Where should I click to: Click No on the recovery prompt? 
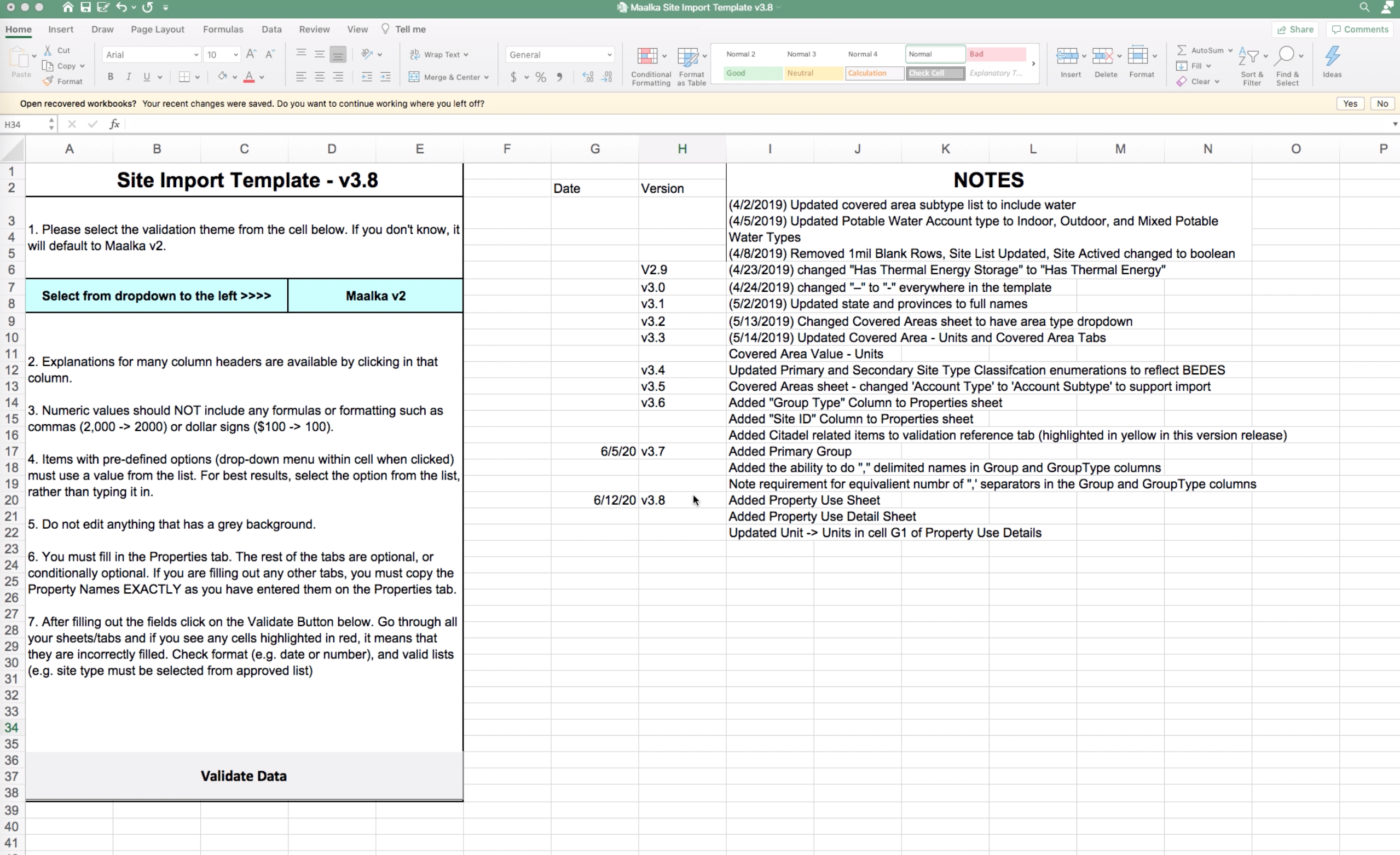(x=1382, y=104)
